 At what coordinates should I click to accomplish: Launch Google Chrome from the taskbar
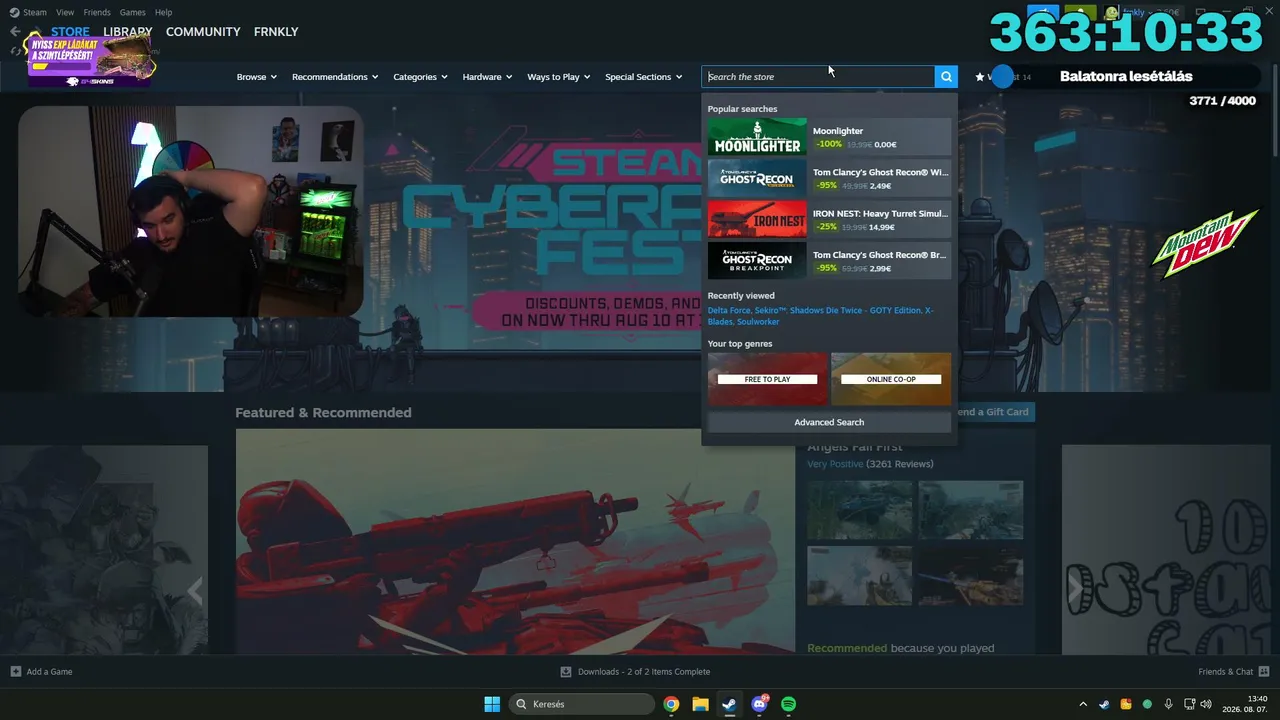[671, 704]
